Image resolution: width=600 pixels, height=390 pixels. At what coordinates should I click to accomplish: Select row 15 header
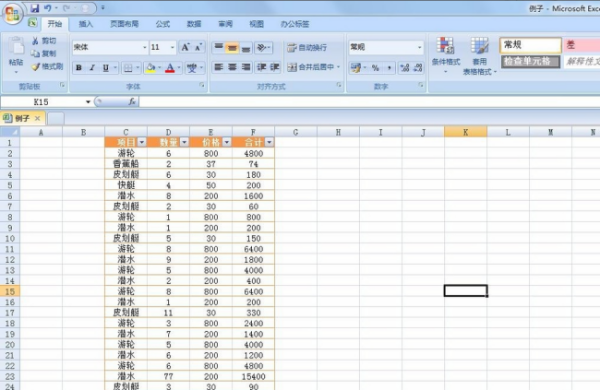10,291
